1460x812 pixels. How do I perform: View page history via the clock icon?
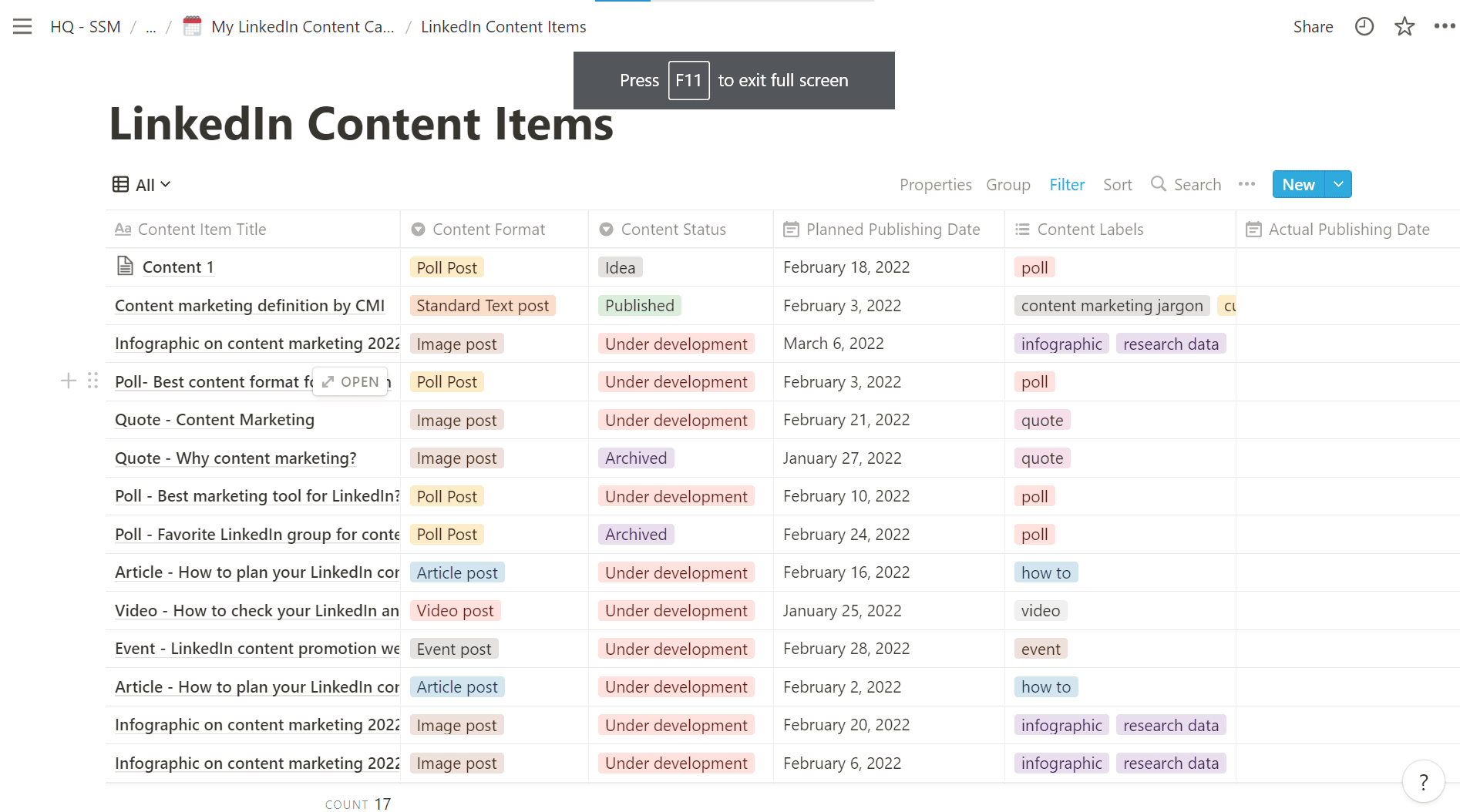pos(1364,25)
